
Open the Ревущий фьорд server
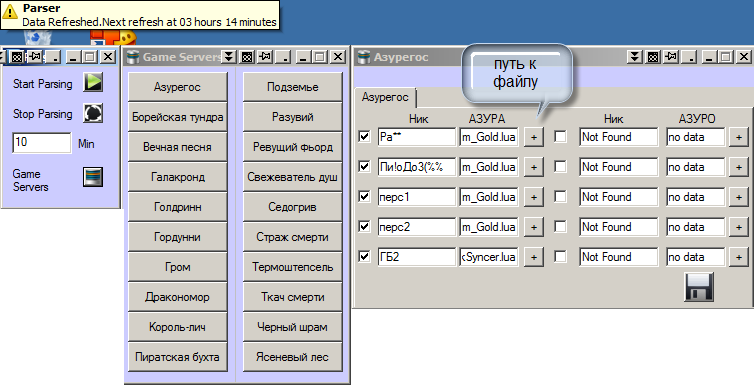(x=292, y=147)
